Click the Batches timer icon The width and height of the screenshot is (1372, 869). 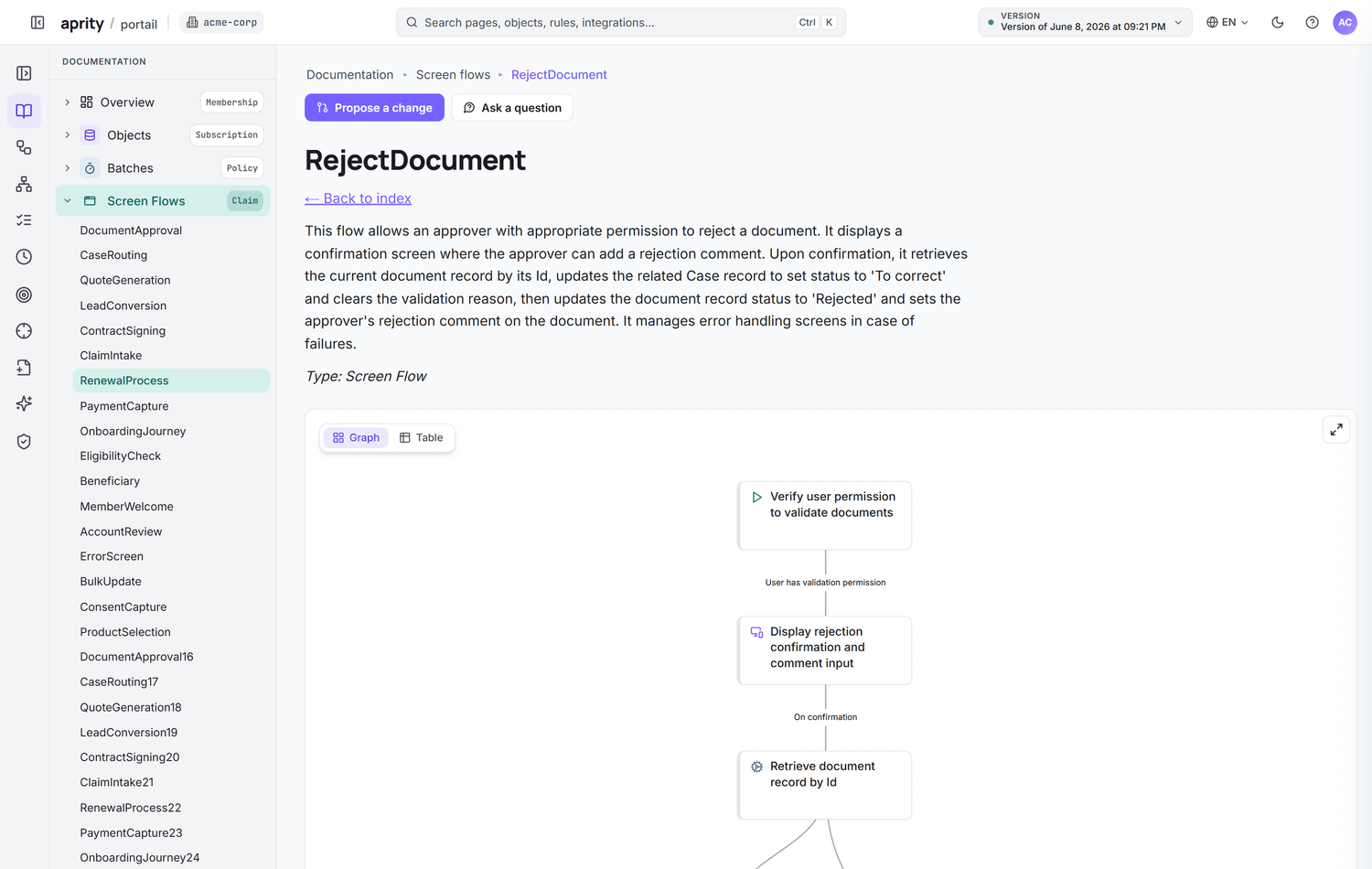90,168
